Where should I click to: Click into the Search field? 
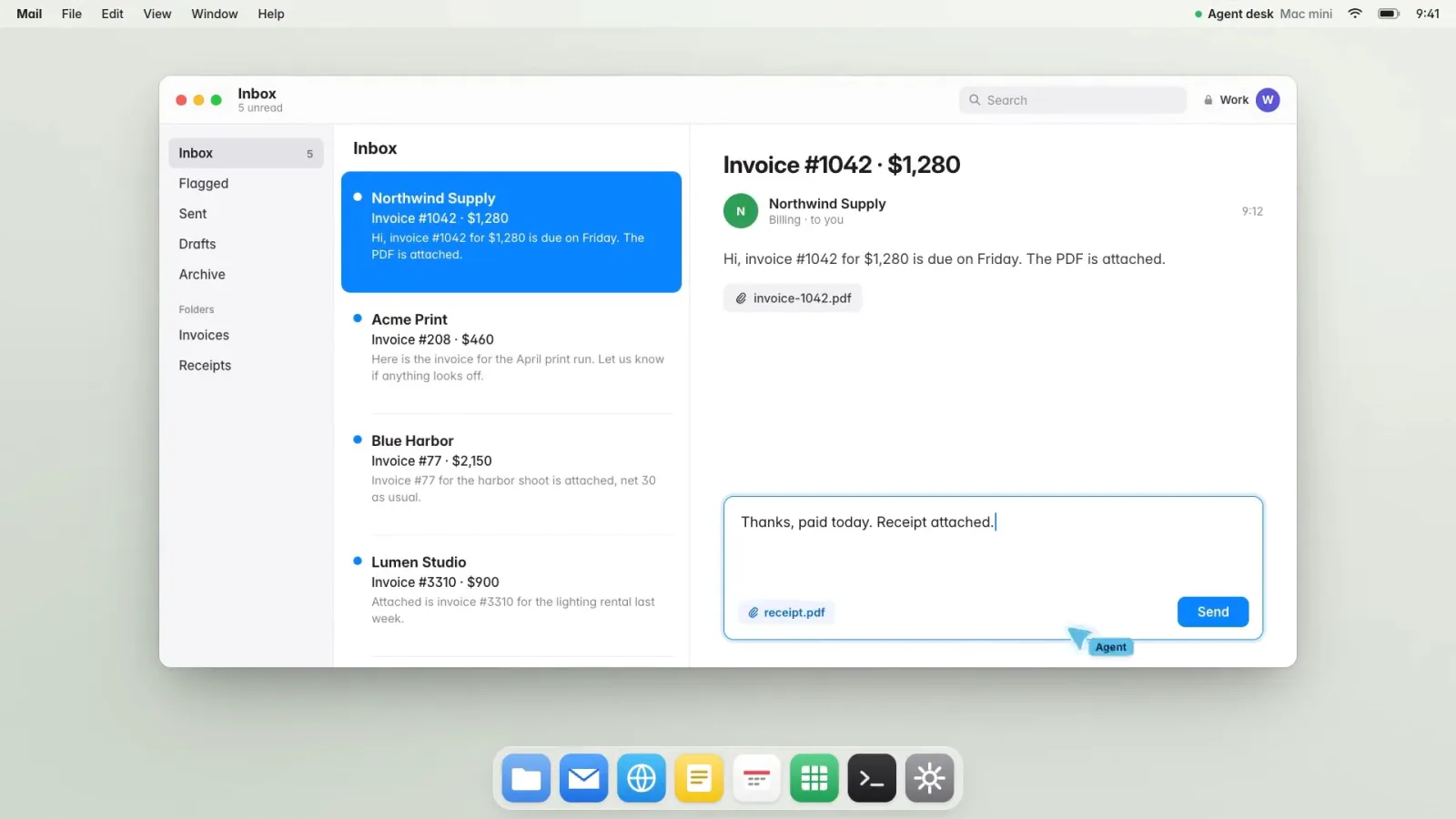(x=1073, y=100)
